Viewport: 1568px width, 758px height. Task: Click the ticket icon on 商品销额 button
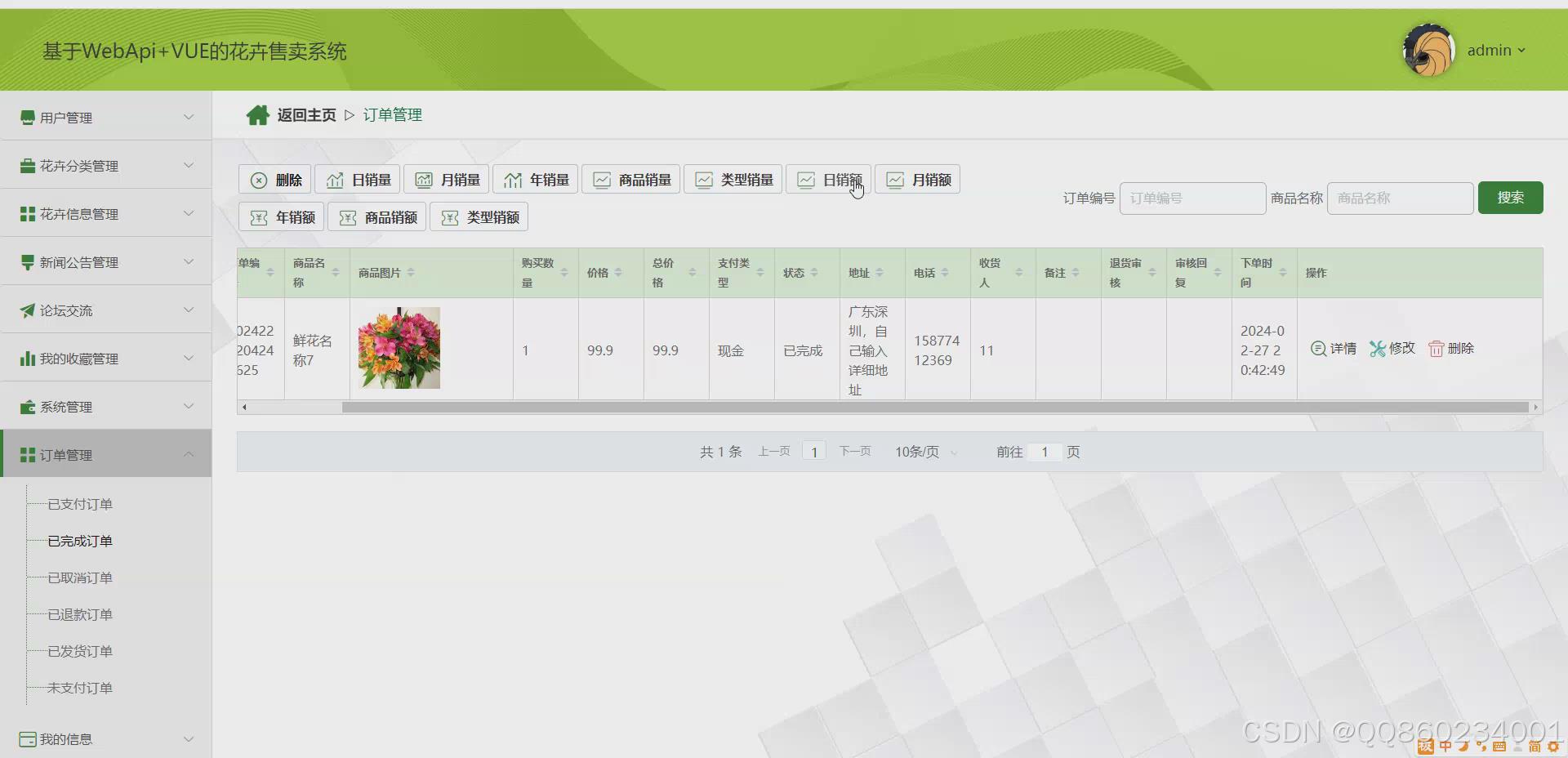(348, 218)
